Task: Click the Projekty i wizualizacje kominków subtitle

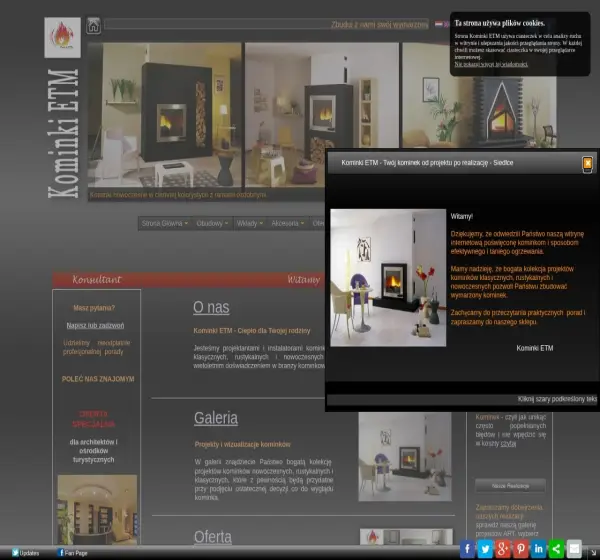Action: pyautogui.click(x=242, y=444)
